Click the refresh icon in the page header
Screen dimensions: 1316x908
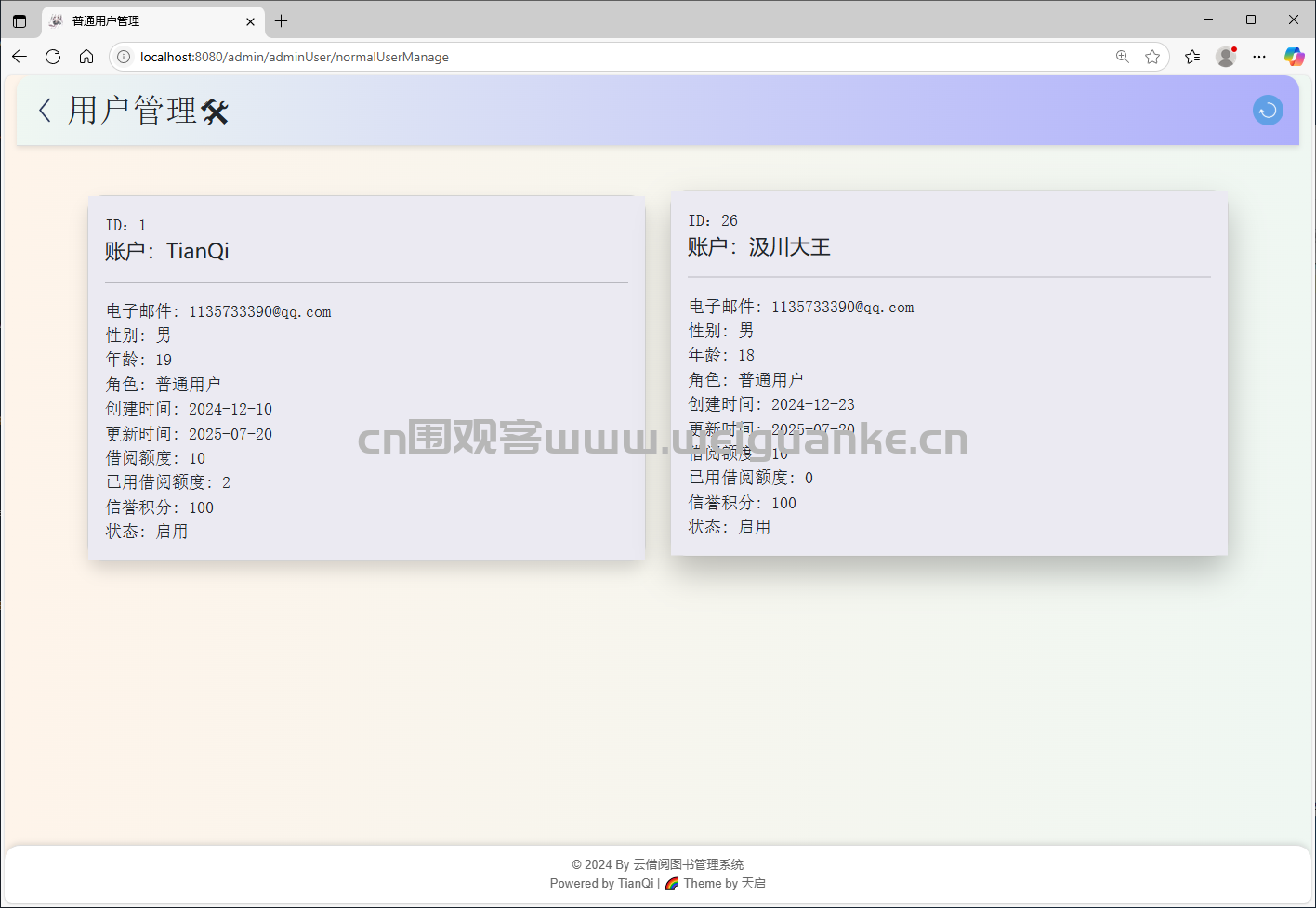pos(1268,110)
